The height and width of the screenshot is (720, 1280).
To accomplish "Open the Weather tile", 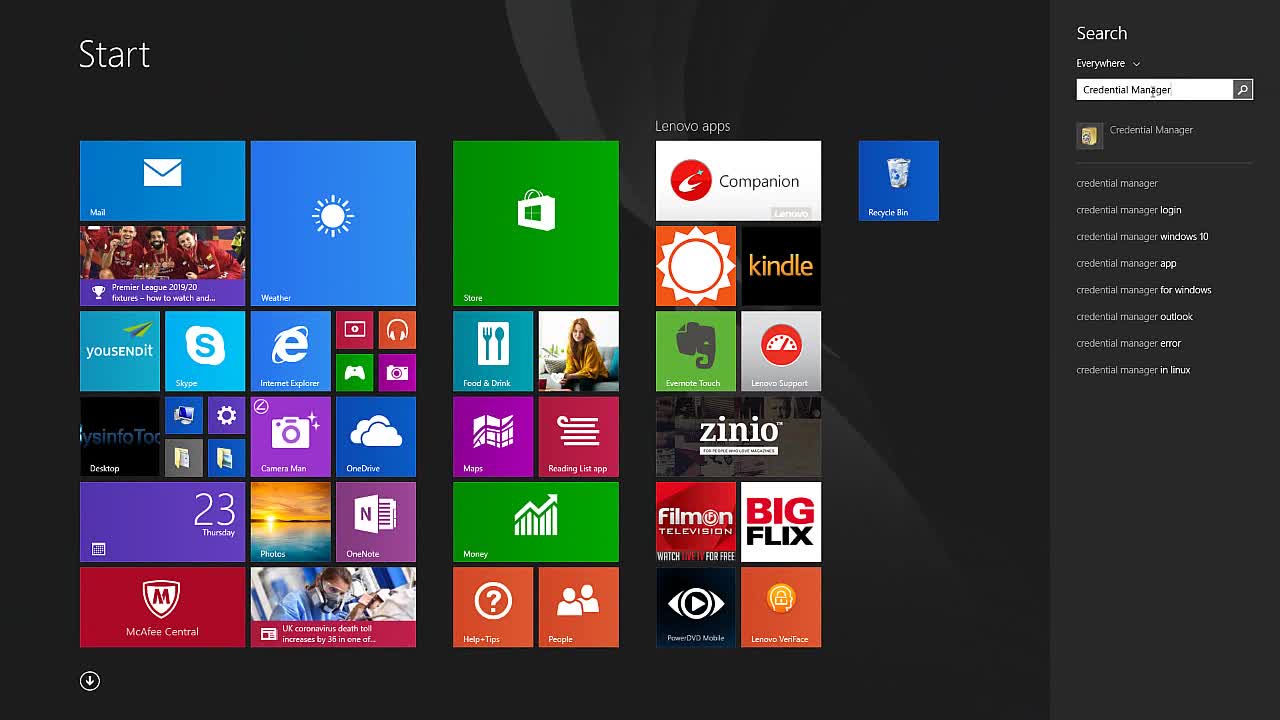I will point(333,223).
